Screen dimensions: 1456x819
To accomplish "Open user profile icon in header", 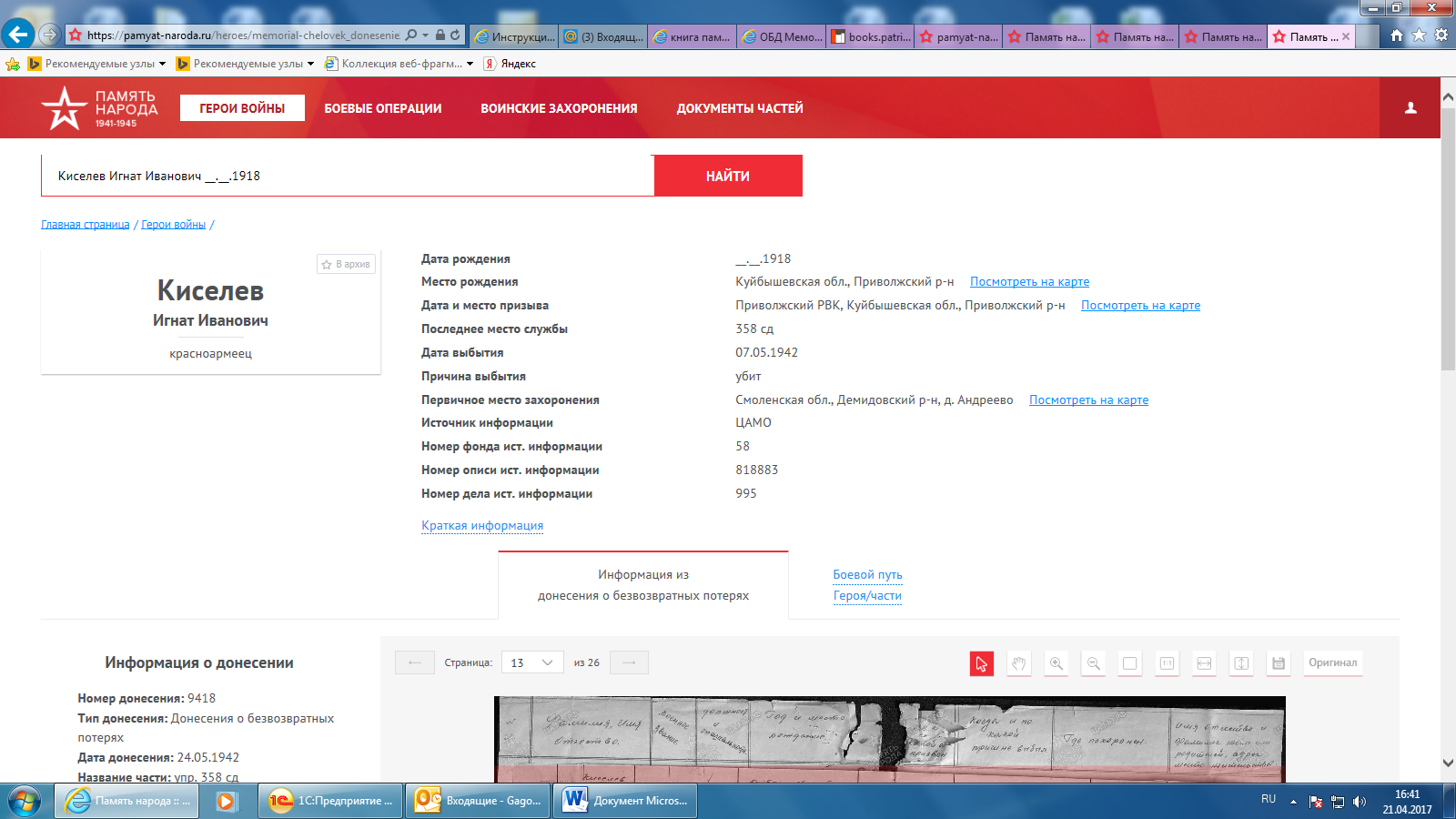I will click(1410, 108).
